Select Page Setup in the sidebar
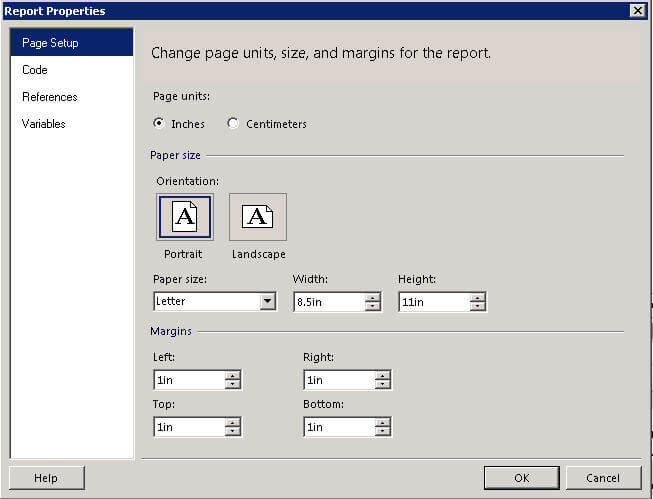Screen dimensions: 653x499 [50, 43]
